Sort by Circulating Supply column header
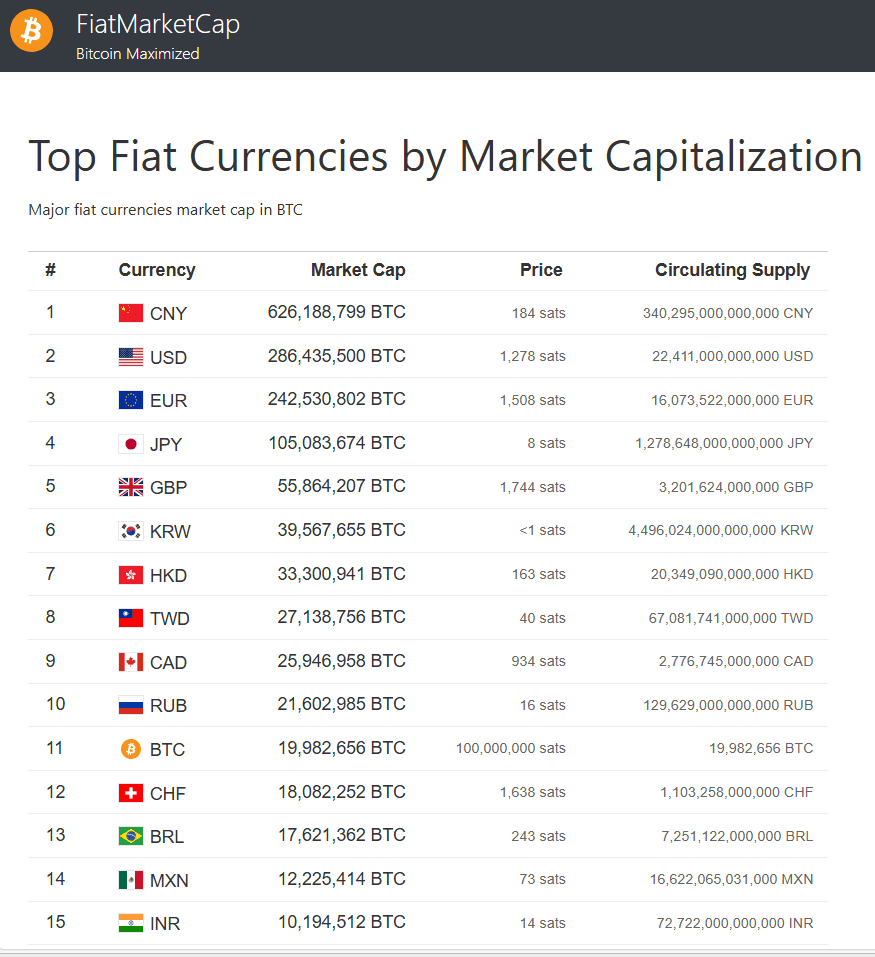Viewport: 875px width, 957px height. pos(733,270)
